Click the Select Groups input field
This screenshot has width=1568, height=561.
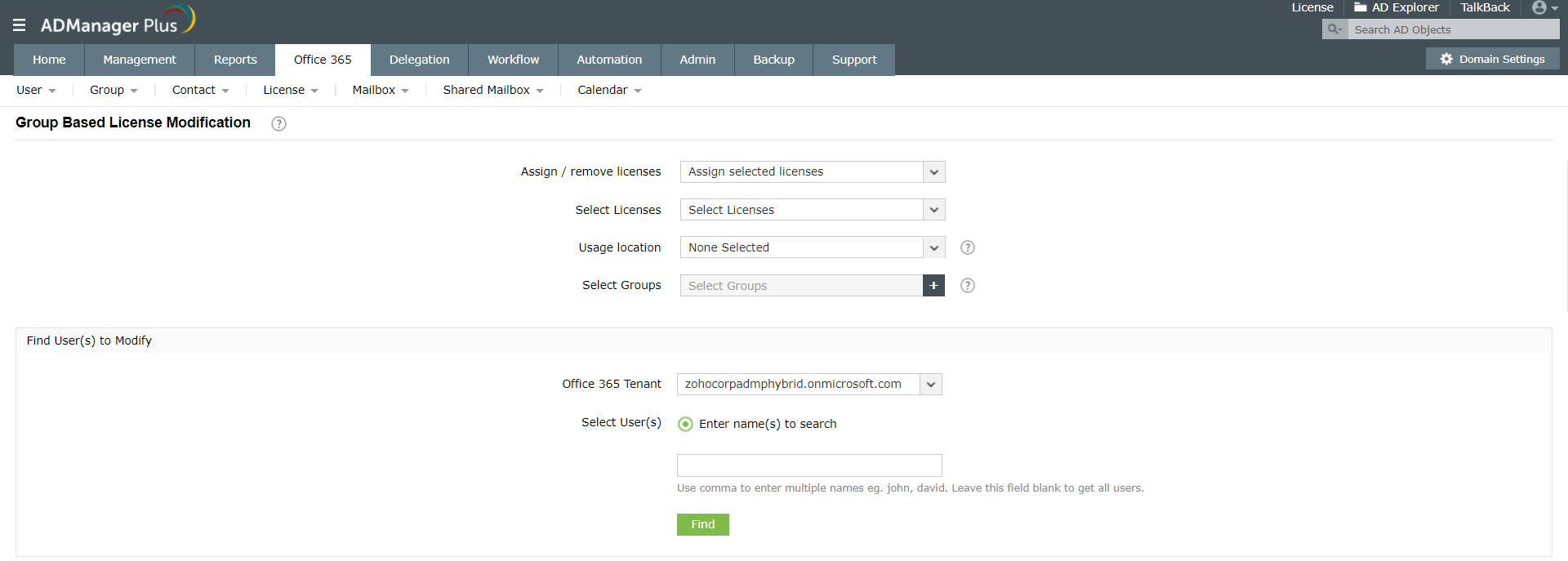801,285
